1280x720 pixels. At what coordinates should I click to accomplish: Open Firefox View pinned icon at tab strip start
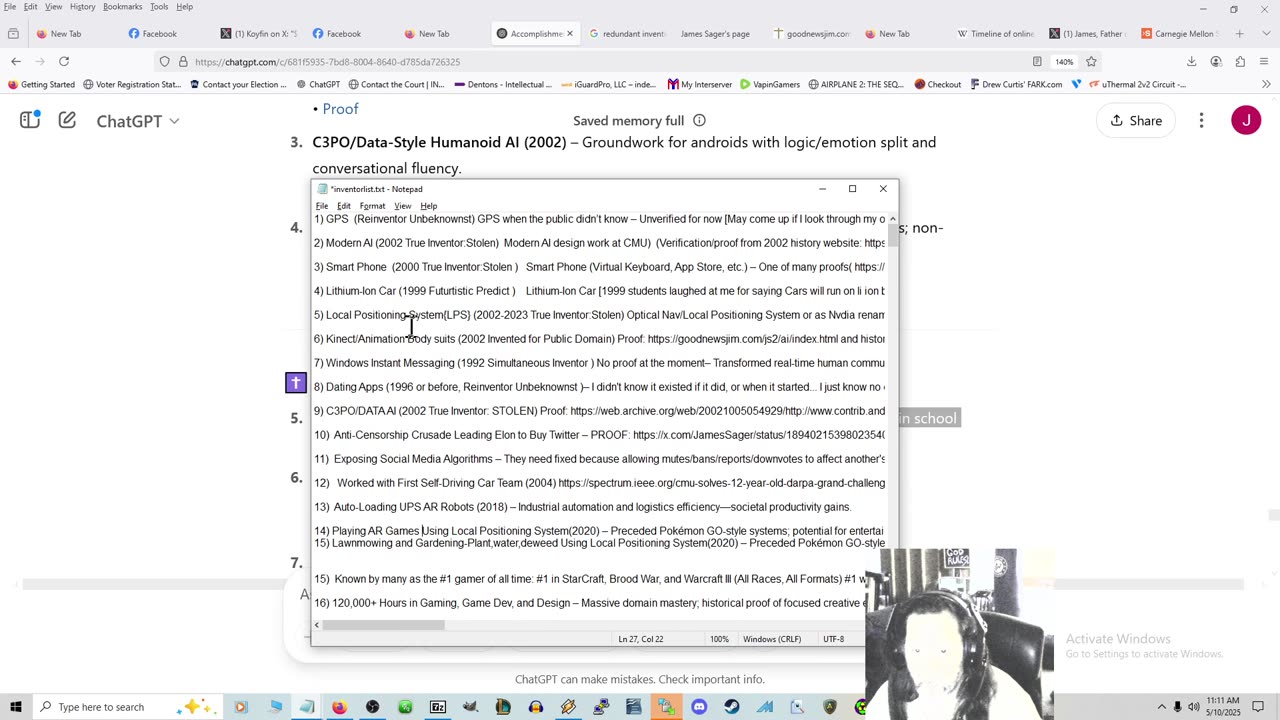pos(13,34)
